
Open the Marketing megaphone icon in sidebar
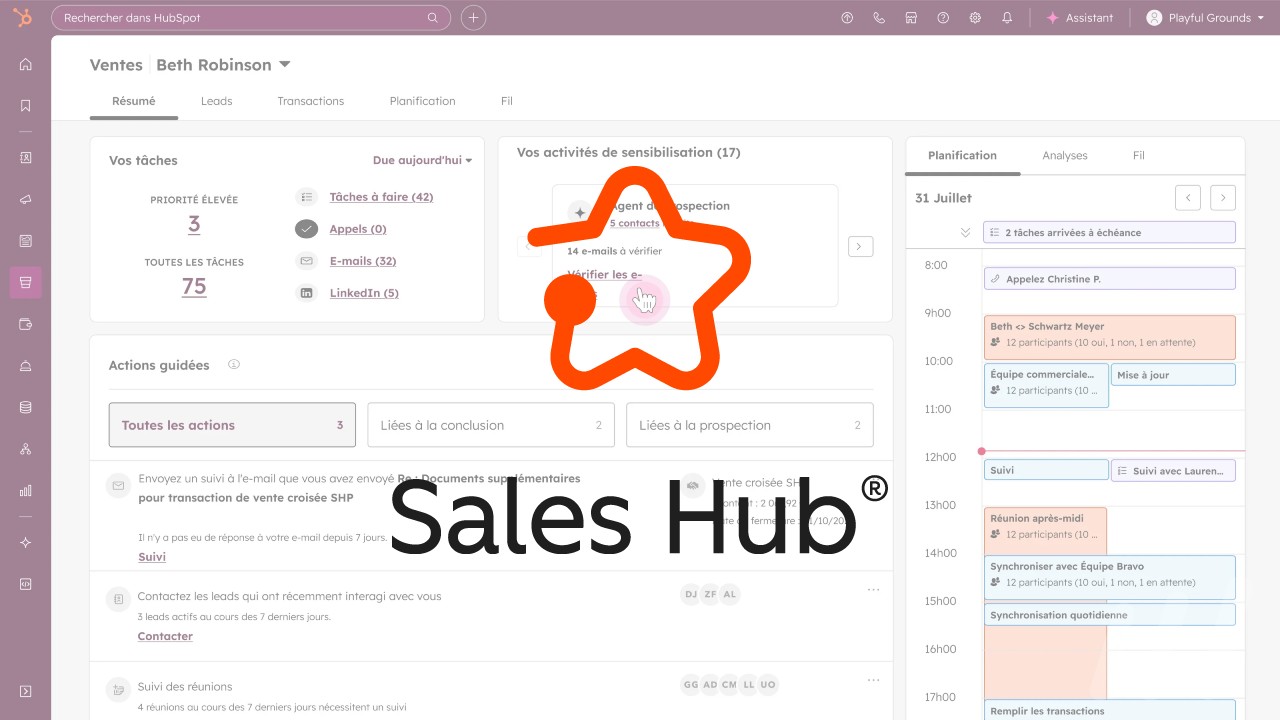25,199
